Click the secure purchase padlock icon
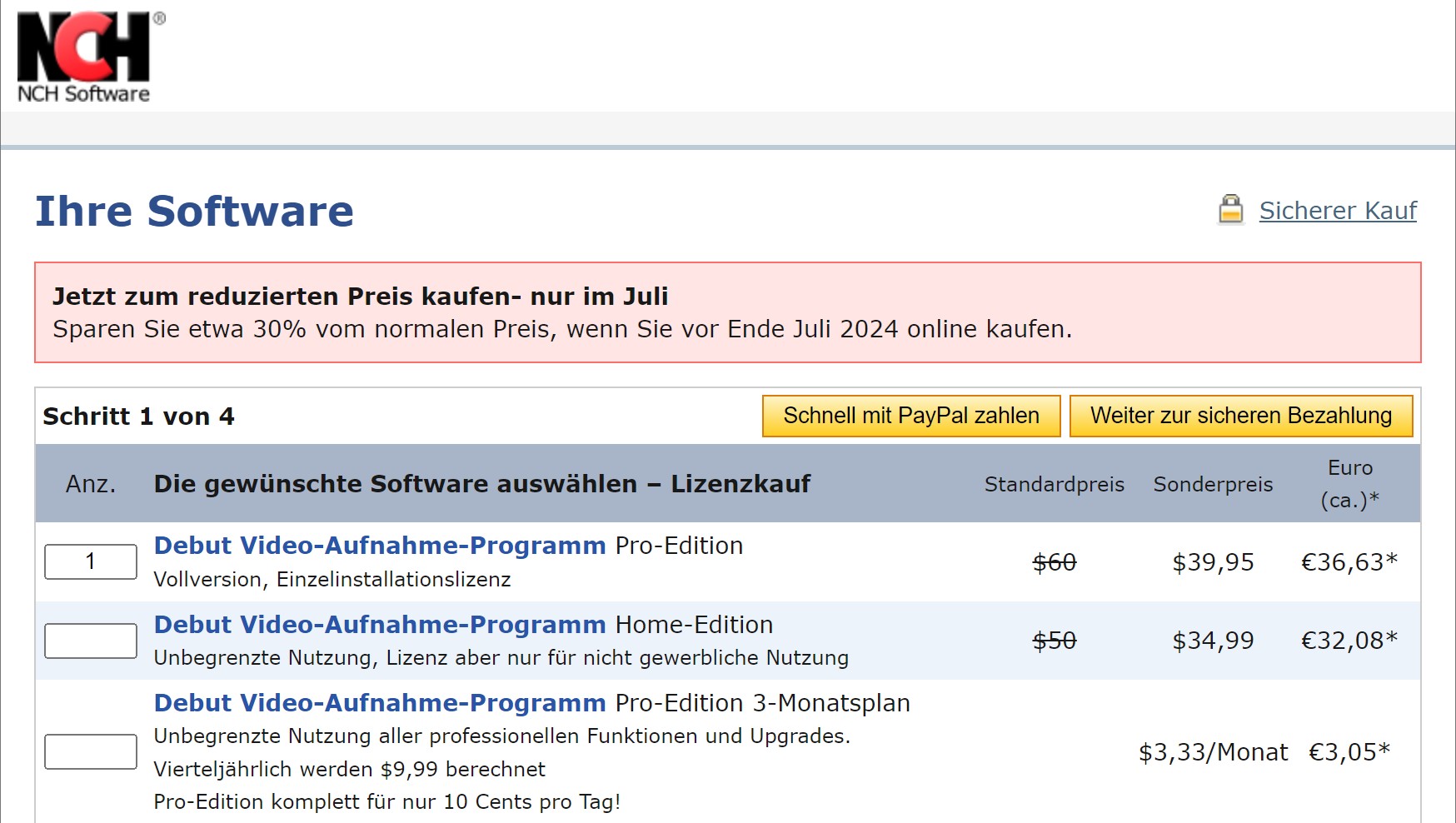 [x=1230, y=210]
